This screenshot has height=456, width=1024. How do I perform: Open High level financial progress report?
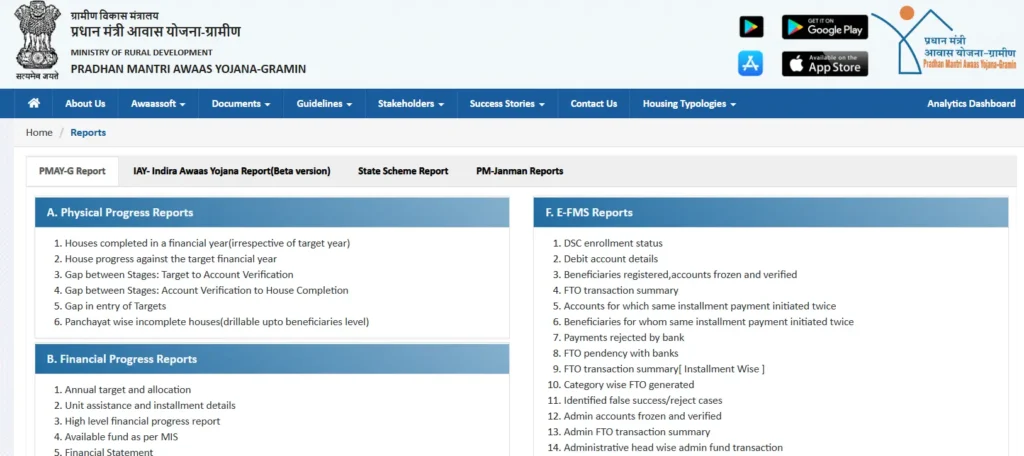pos(142,421)
